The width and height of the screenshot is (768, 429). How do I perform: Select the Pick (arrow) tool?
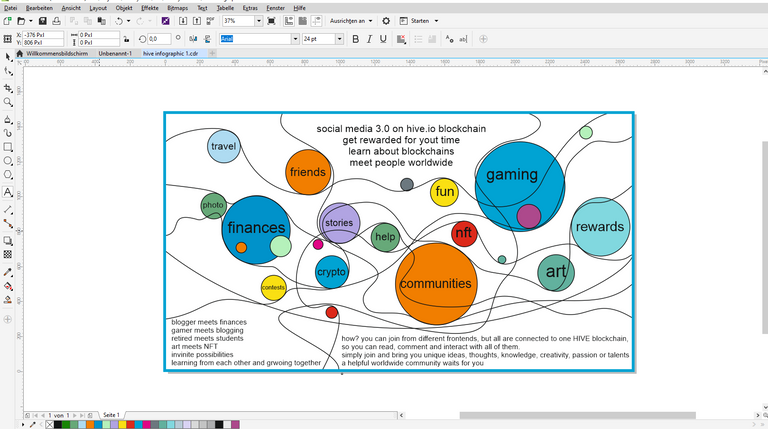[x=8, y=57]
